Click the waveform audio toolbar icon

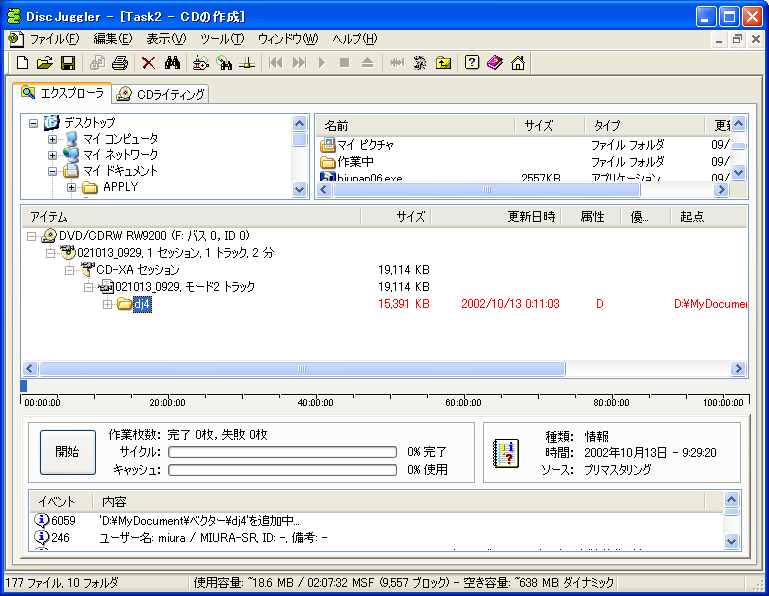pyautogui.click(x=397, y=63)
